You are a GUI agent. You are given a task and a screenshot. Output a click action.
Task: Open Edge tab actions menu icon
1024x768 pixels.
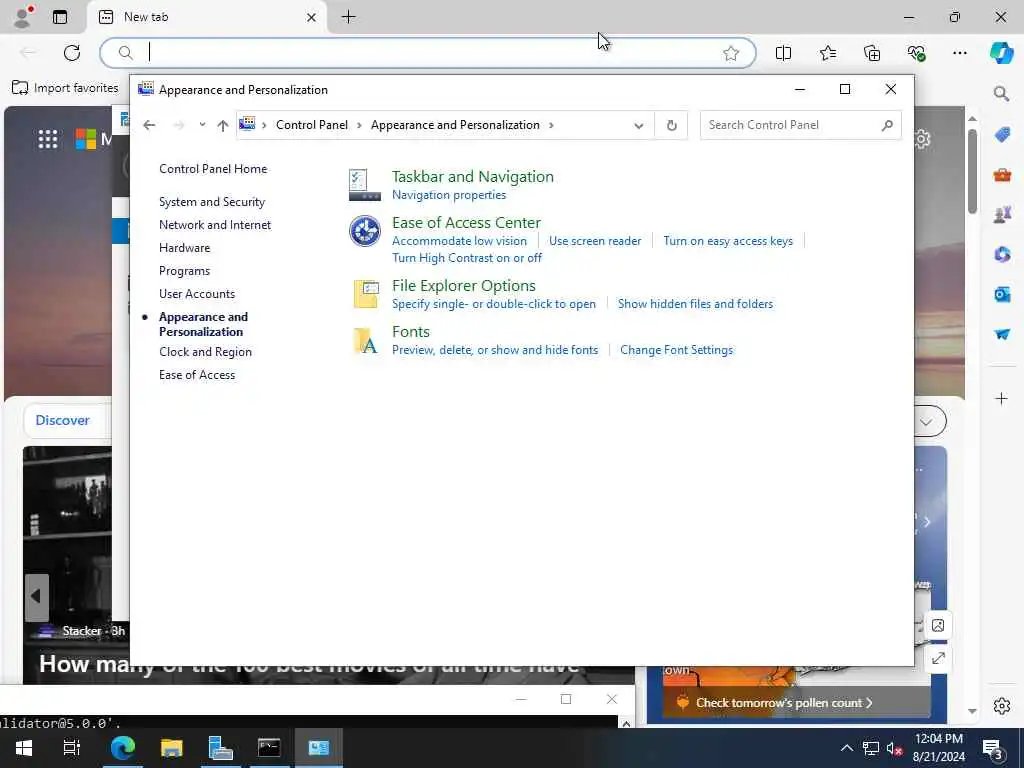click(x=60, y=17)
